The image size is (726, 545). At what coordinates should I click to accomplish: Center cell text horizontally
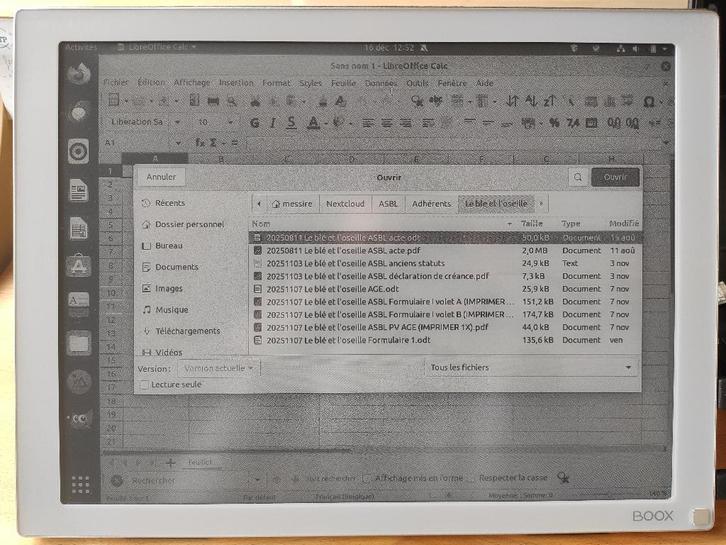click(x=387, y=123)
